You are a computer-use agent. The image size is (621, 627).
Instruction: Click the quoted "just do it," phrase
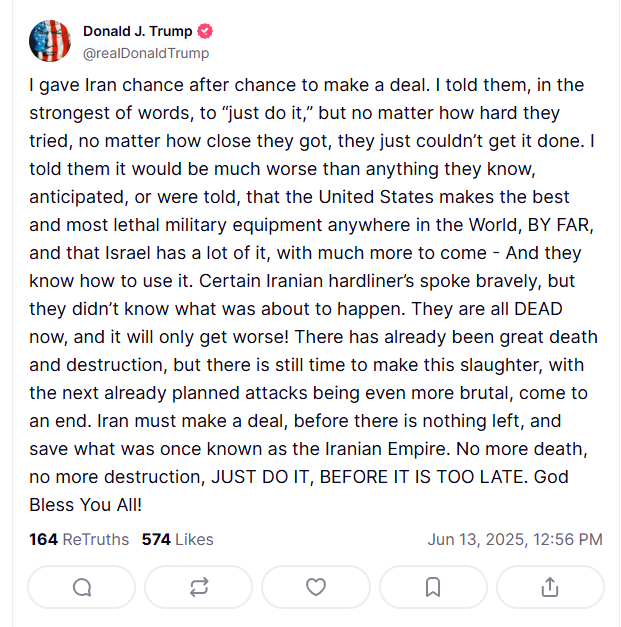pyautogui.click(x=267, y=113)
